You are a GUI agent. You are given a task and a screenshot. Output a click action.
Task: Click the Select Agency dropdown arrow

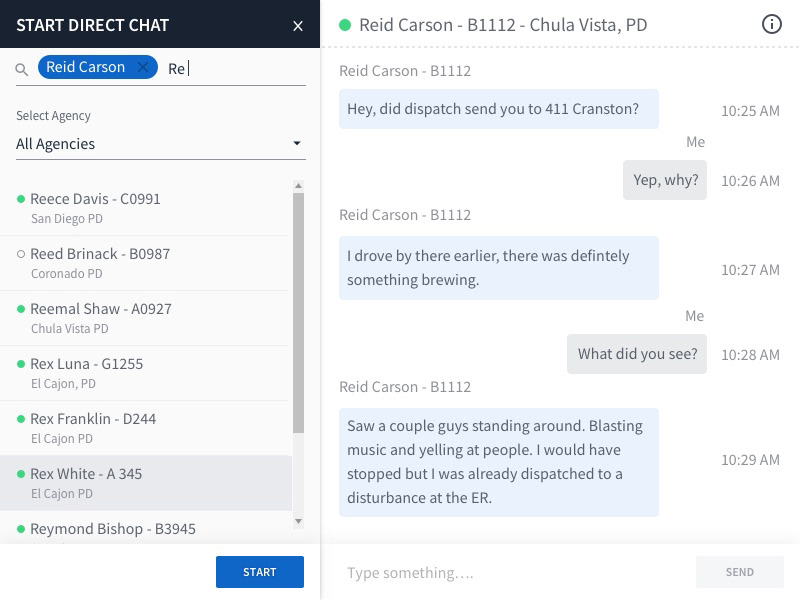(297, 144)
